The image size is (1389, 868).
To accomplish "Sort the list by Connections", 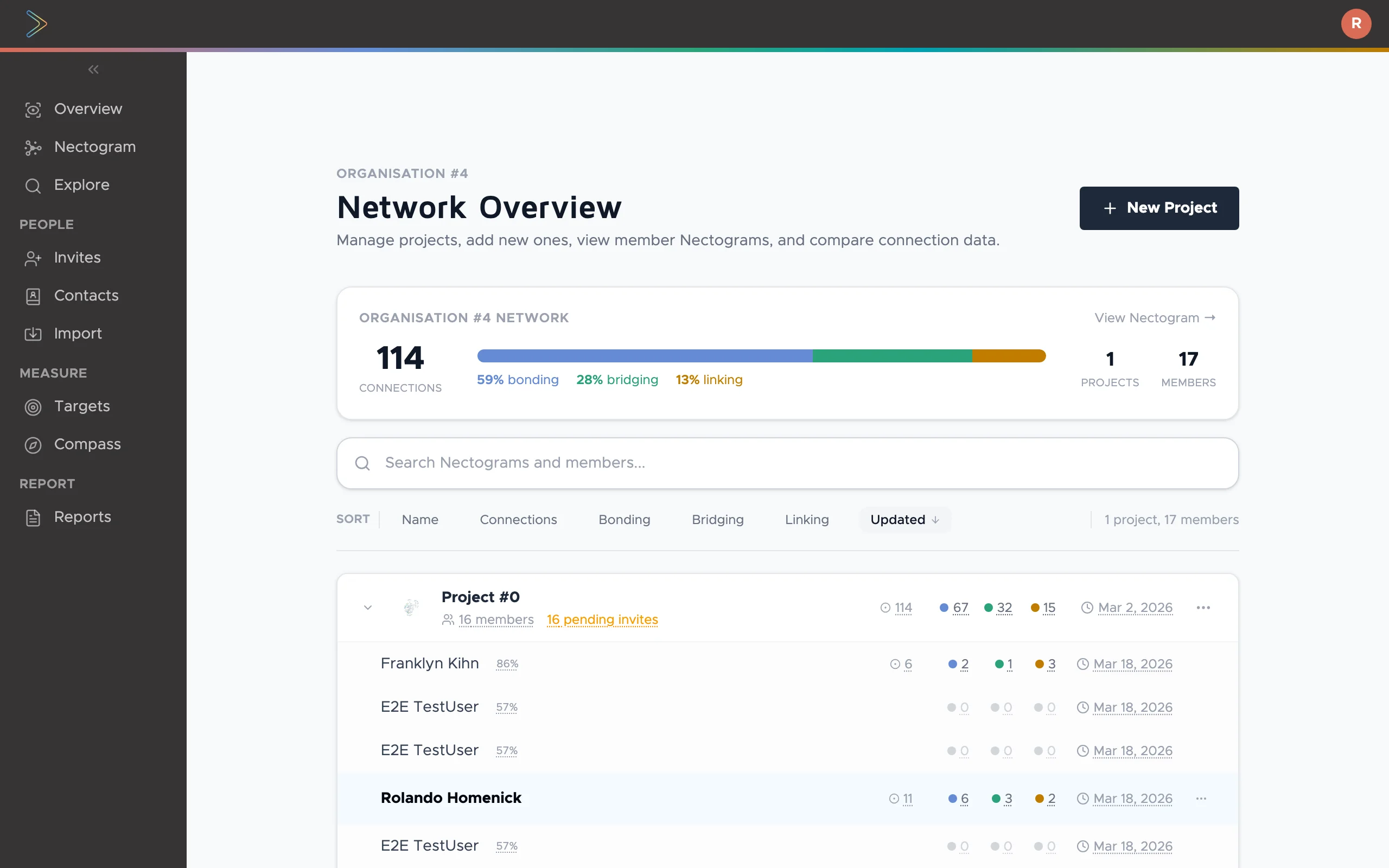I will coord(518,520).
